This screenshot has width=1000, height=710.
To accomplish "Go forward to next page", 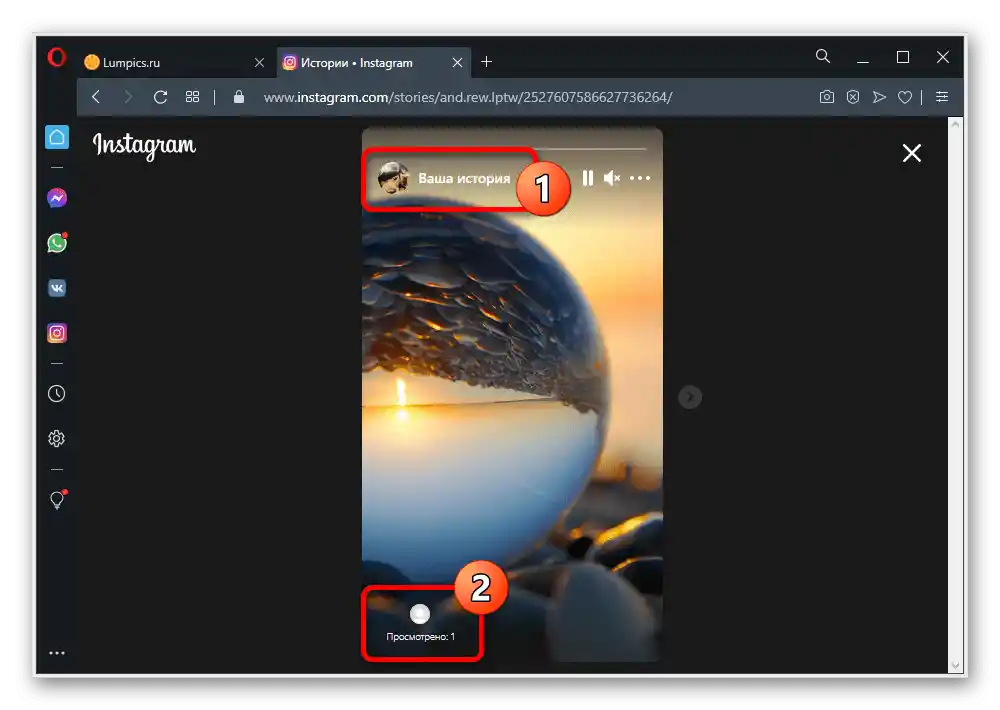I will [x=128, y=97].
